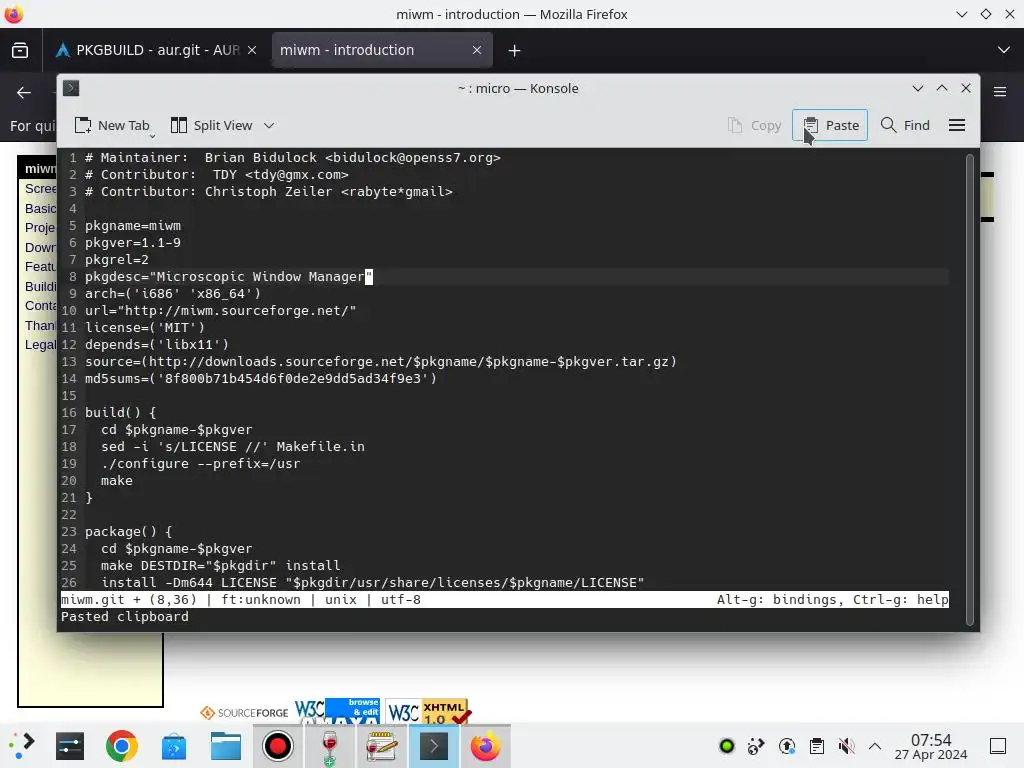Screen dimensions: 1024x768
Task: Open clock showing 07:54
Action: pos(931,746)
